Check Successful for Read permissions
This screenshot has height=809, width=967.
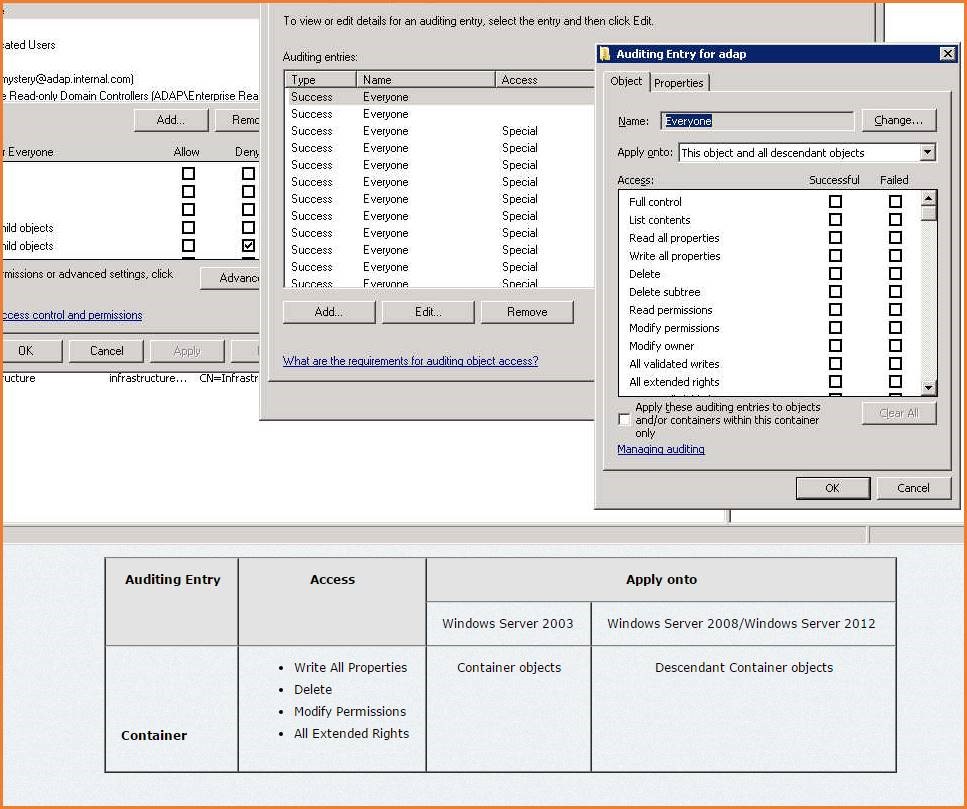point(835,310)
